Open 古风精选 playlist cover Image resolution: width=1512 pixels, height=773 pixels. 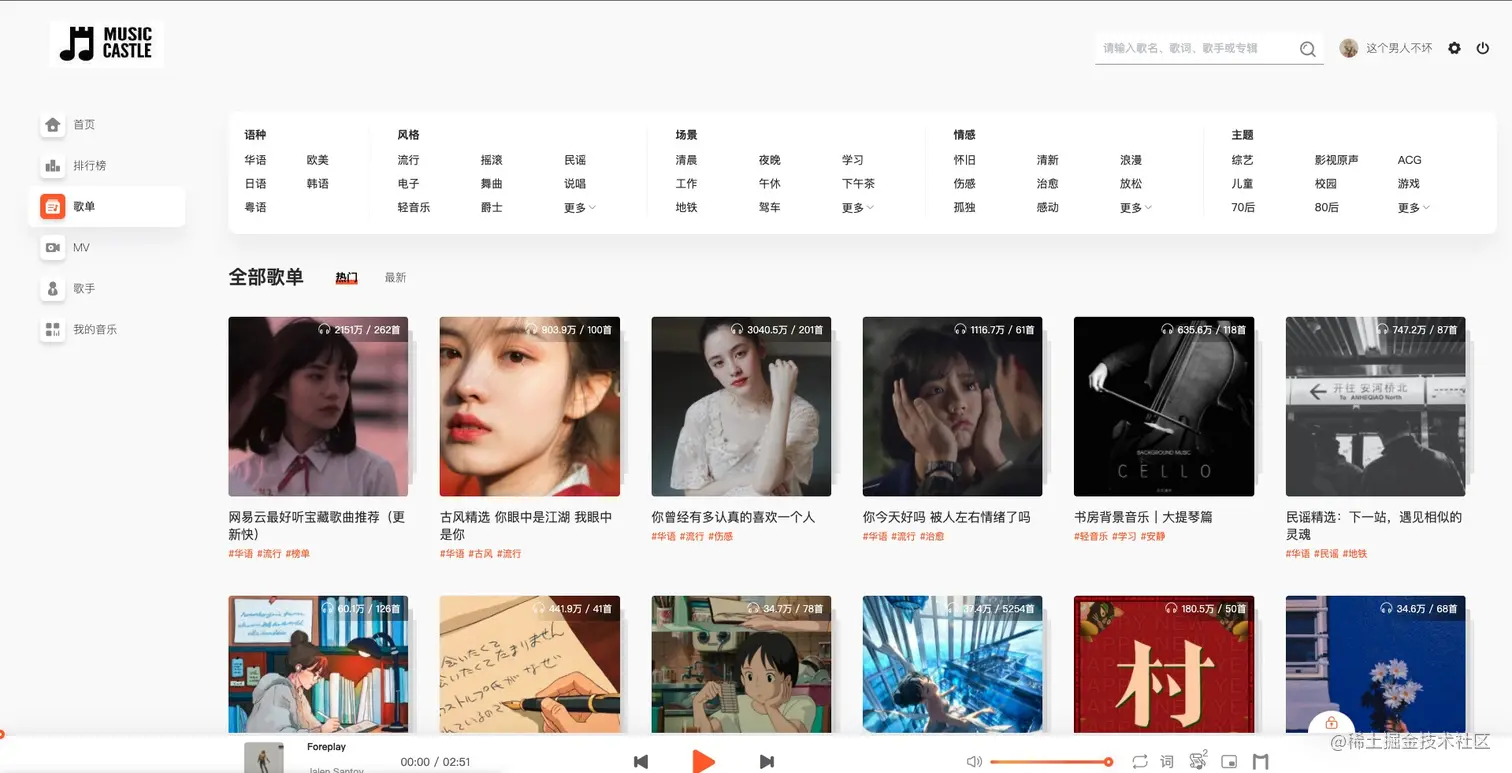530,406
